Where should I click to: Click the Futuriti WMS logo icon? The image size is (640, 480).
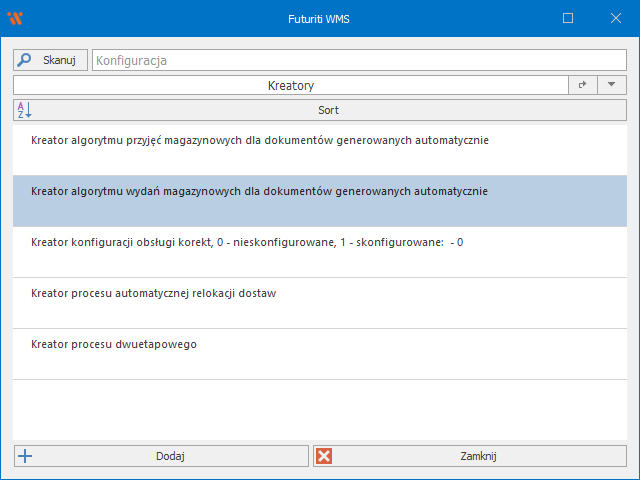15,18
